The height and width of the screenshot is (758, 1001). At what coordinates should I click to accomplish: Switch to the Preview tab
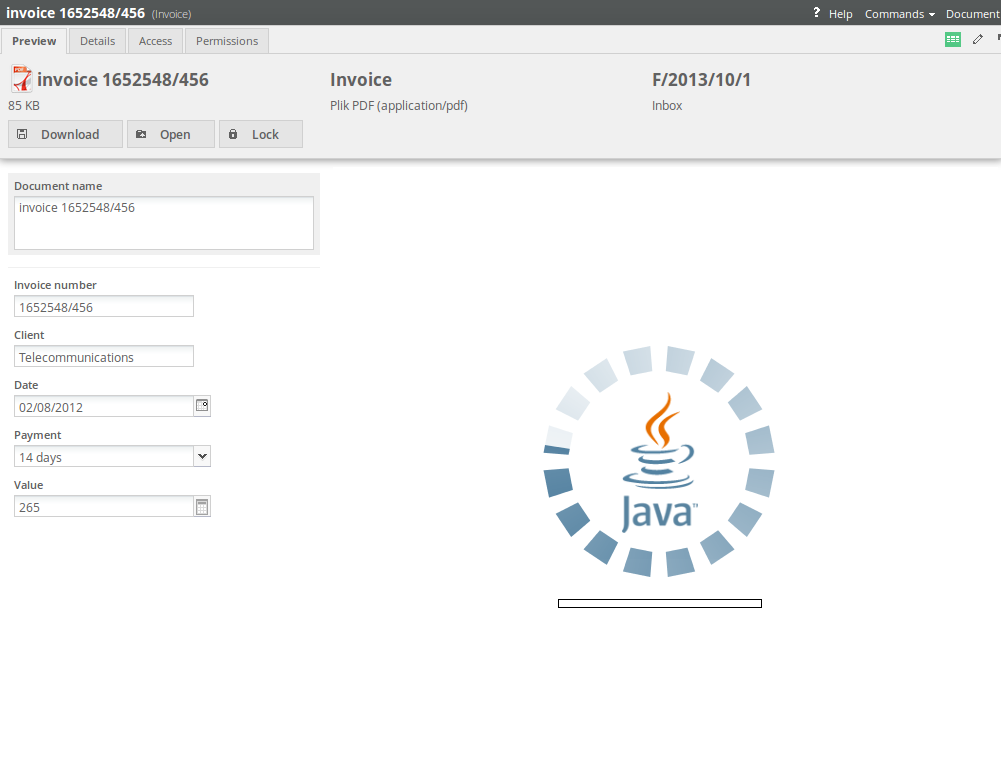[x=34, y=41]
